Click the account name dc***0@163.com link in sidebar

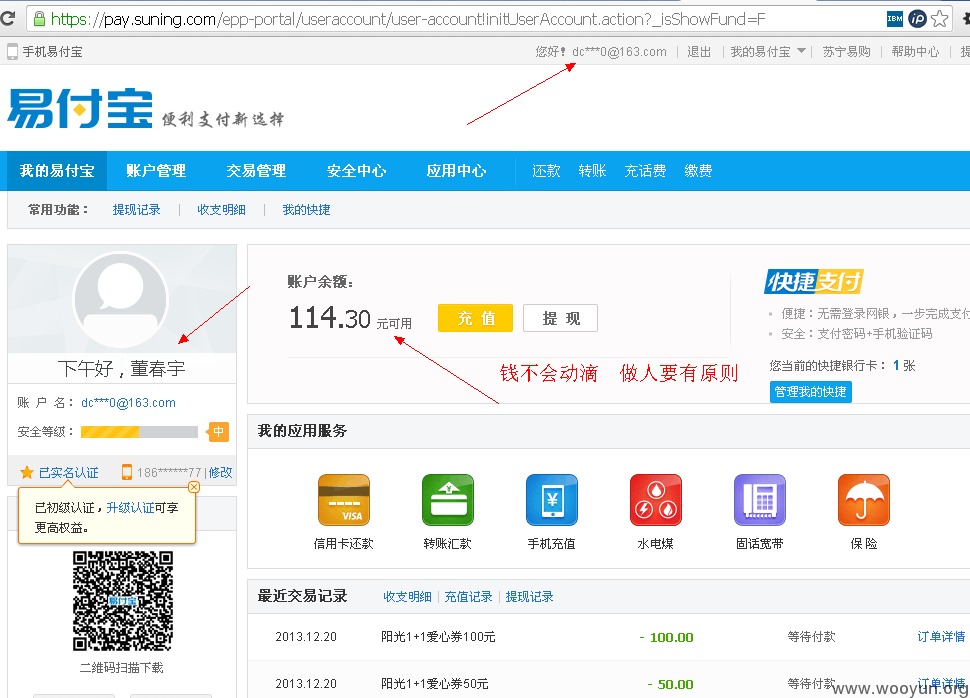click(129, 403)
